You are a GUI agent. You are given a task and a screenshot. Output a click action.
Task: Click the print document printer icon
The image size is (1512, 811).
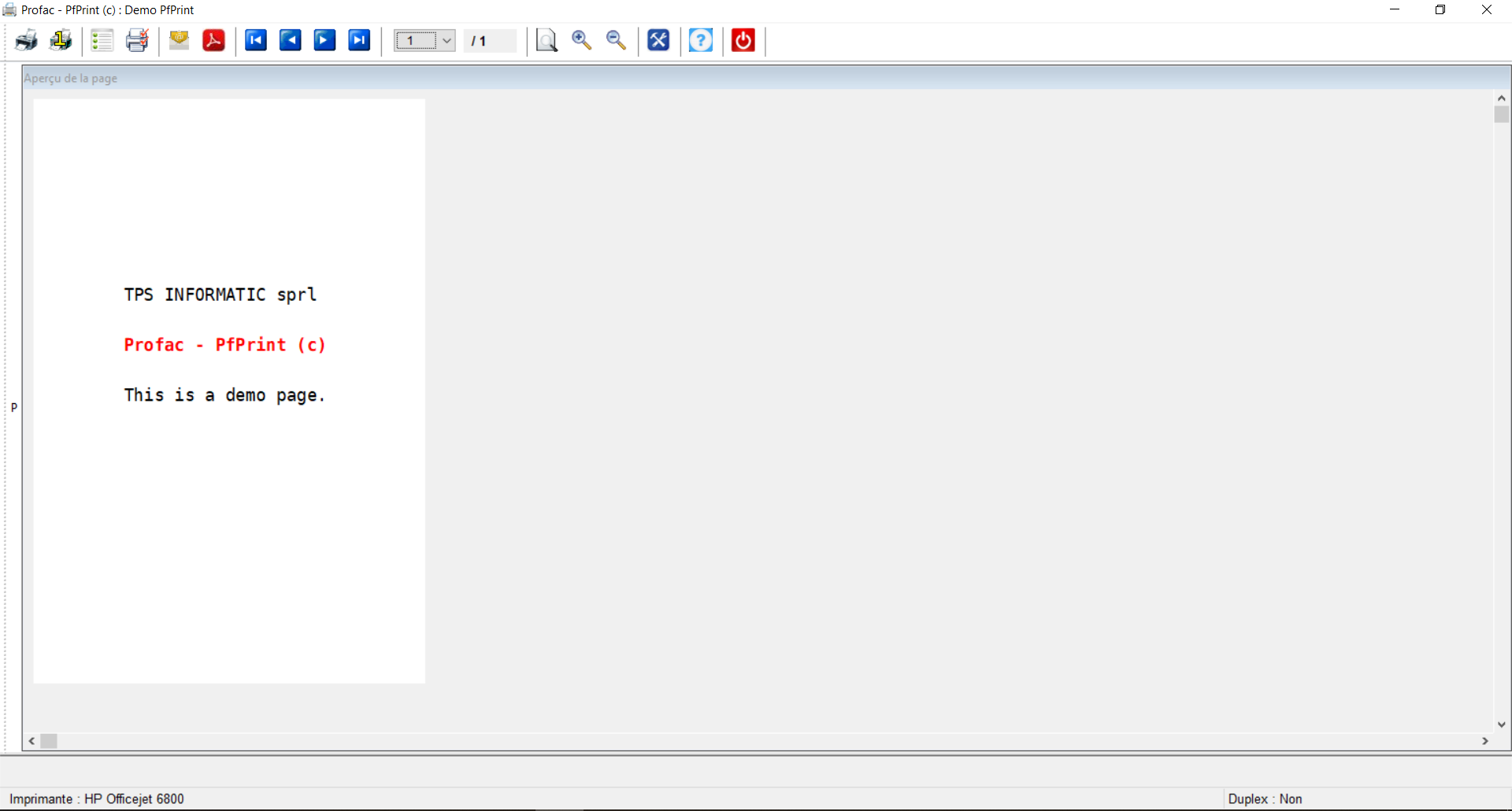[x=26, y=40]
